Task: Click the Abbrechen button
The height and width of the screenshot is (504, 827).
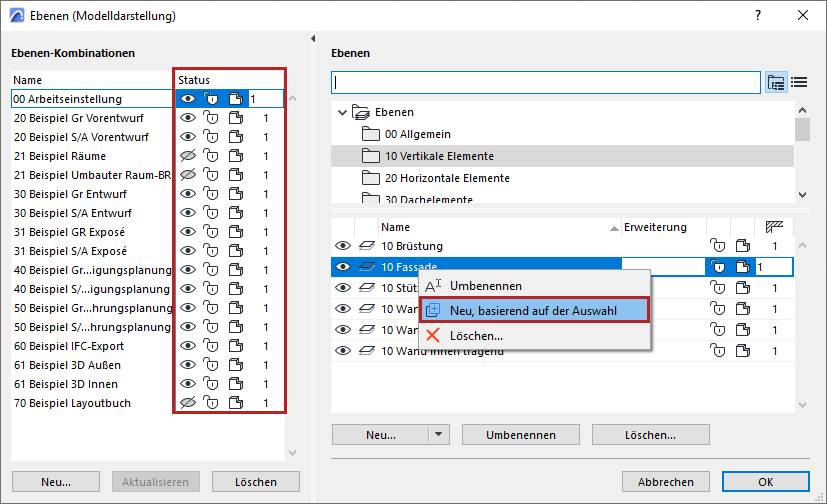Action: point(666,481)
